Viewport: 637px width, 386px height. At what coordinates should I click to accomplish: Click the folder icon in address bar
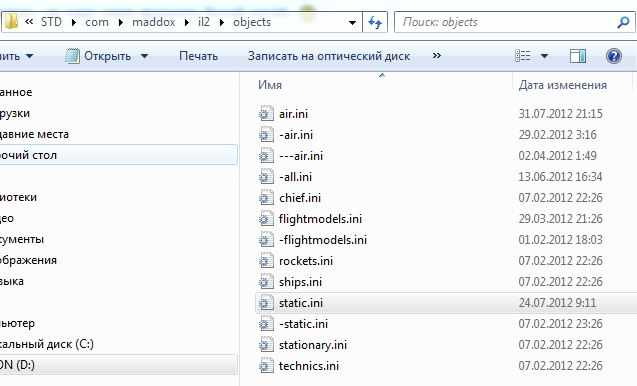(11, 22)
